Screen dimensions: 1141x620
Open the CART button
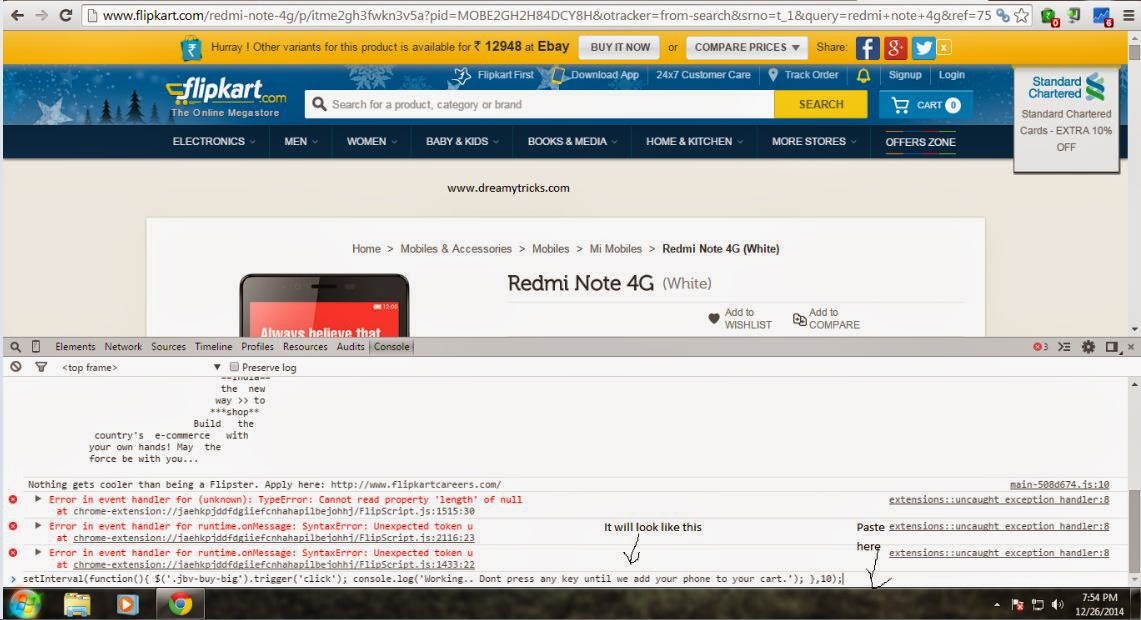[926, 105]
